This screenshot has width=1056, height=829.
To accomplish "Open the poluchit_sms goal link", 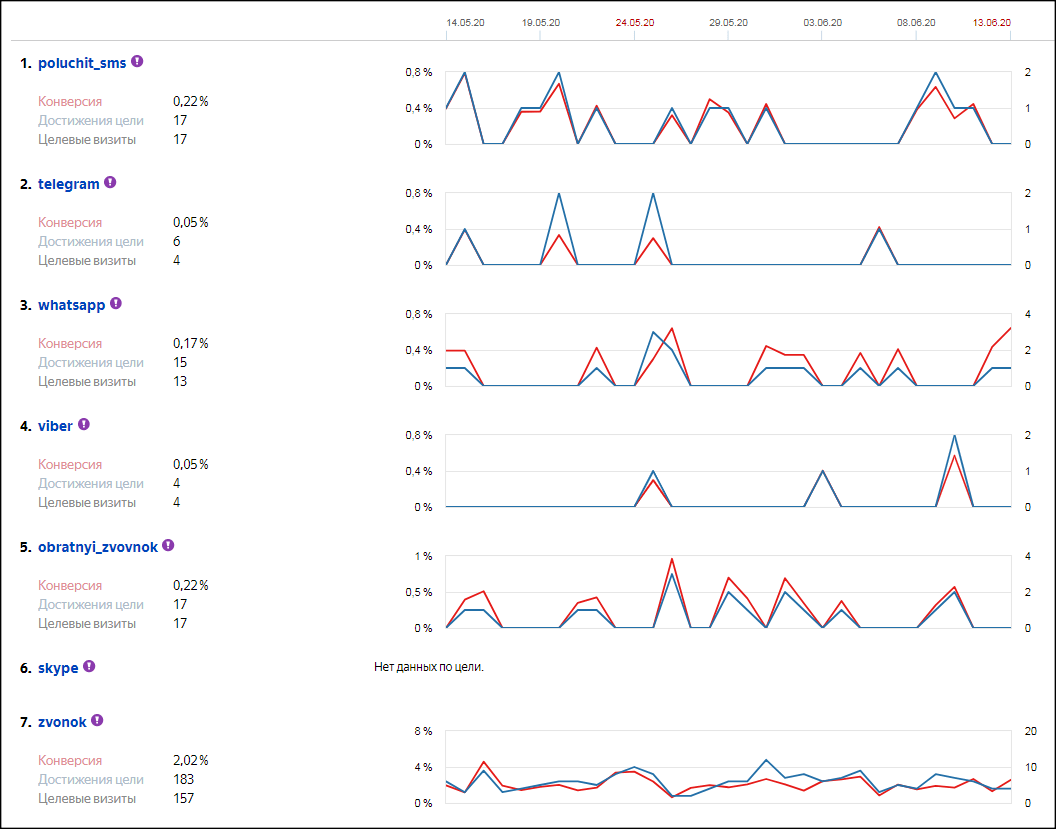I will coord(82,63).
